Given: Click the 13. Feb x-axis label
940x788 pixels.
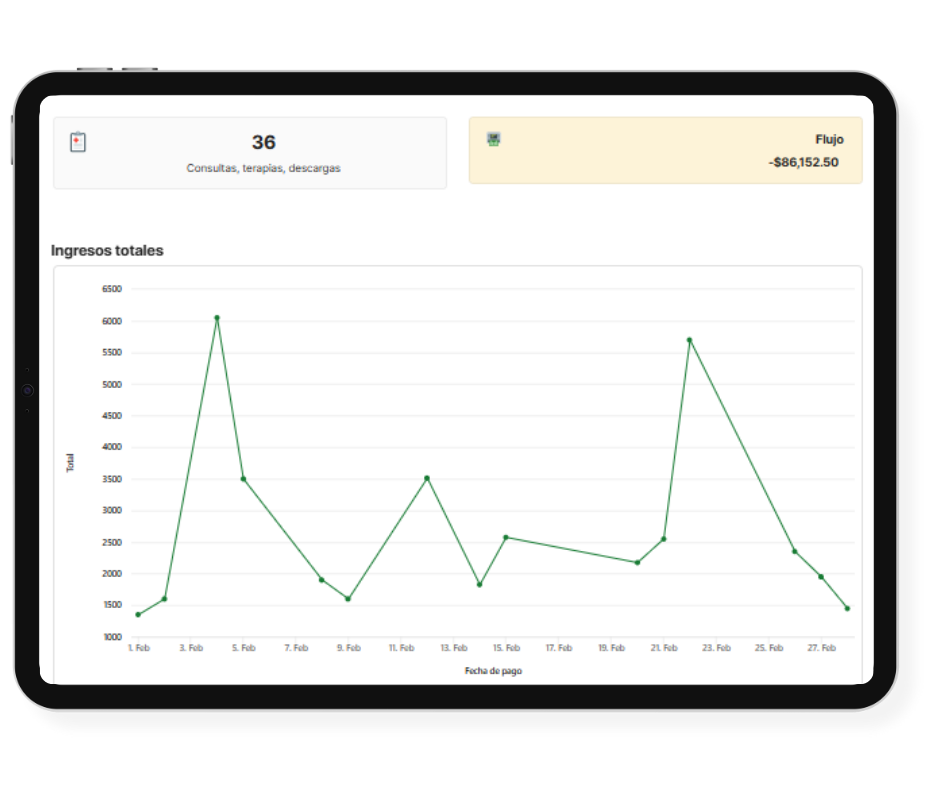Looking at the screenshot, I should point(453,648).
